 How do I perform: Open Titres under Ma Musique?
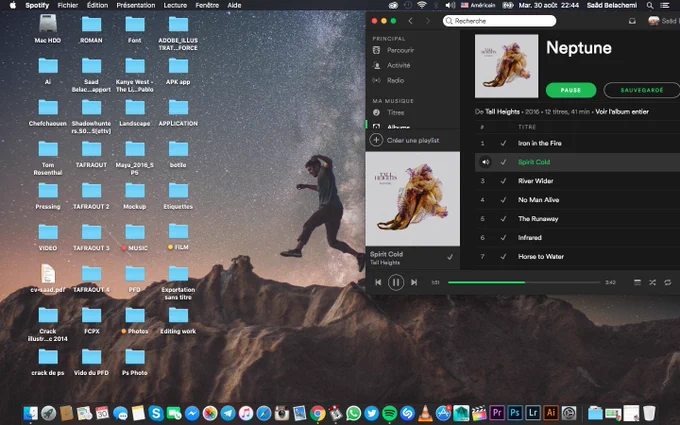(x=396, y=112)
